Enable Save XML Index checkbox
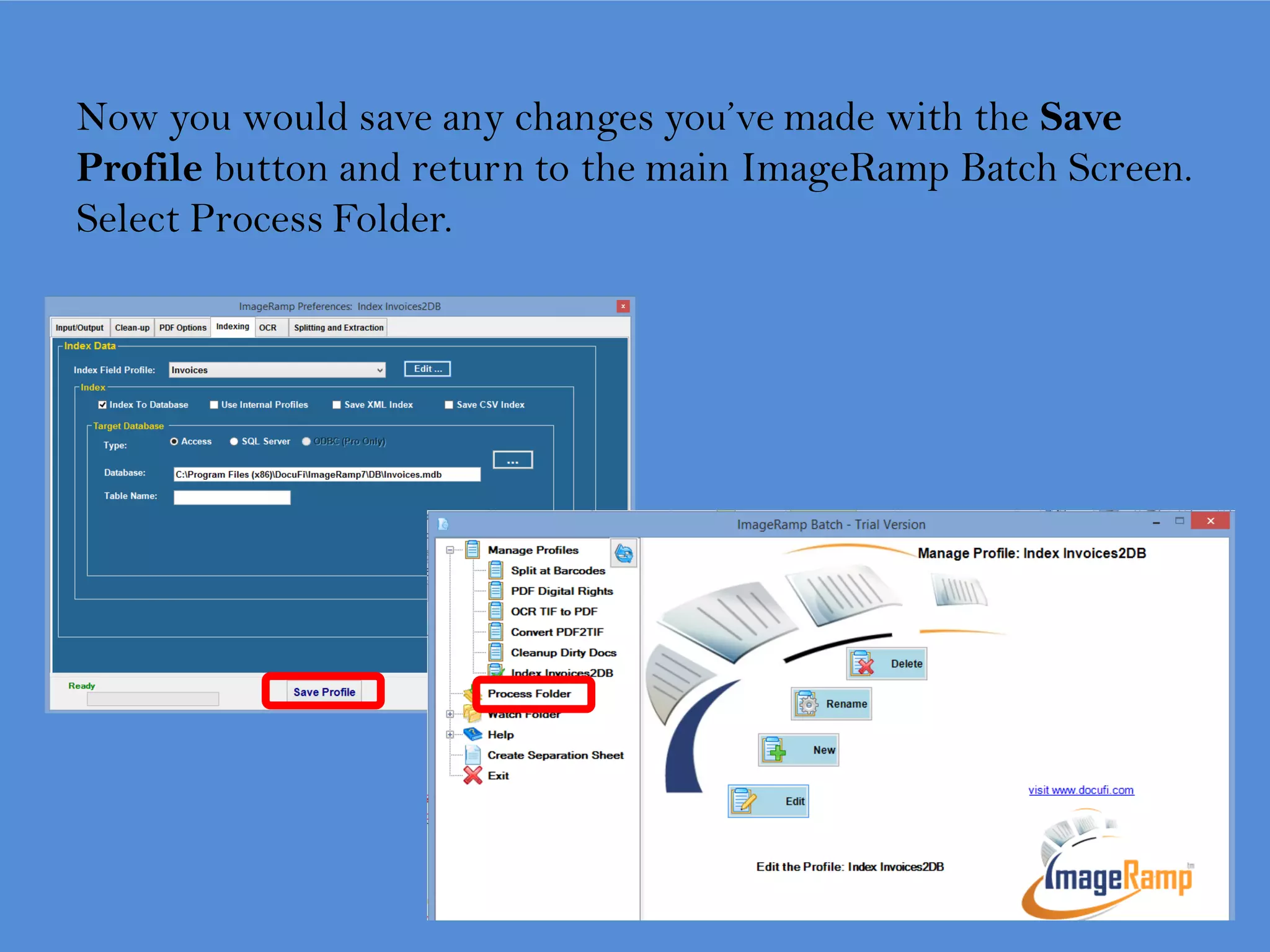The image size is (1270, 952). click(x=337, y=405)
